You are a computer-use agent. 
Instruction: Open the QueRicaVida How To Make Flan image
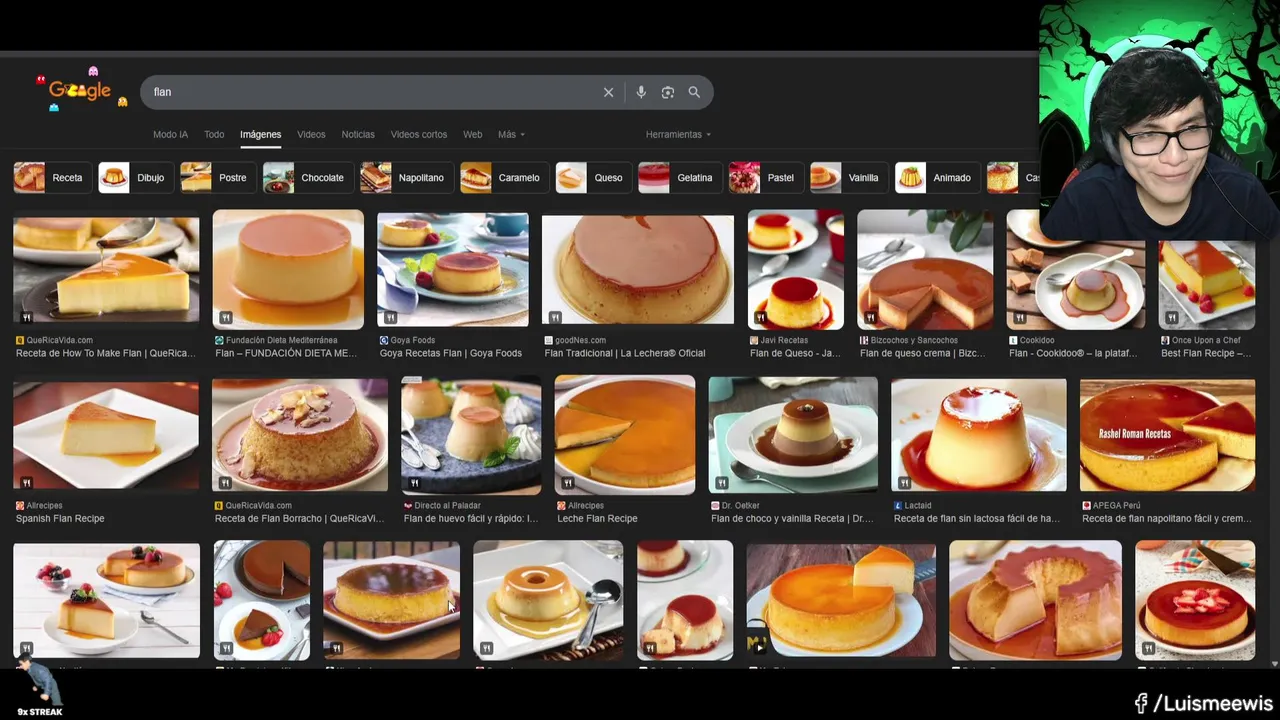click(x=106, y=270)
